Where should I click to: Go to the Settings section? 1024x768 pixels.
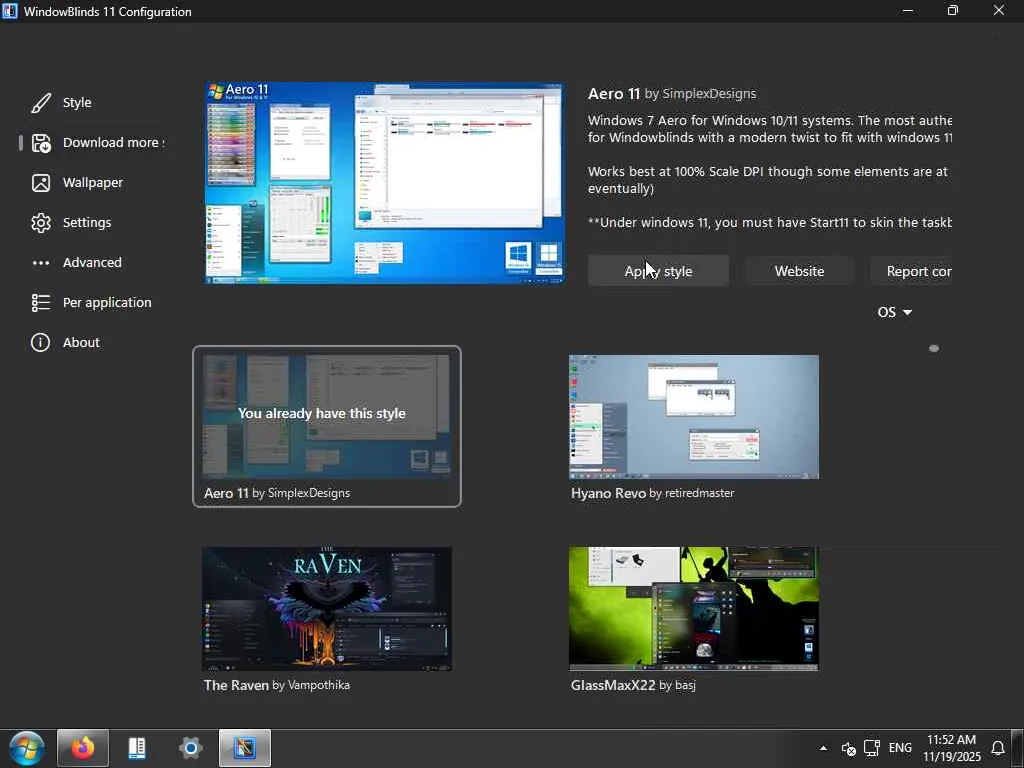tap(87, 223)
